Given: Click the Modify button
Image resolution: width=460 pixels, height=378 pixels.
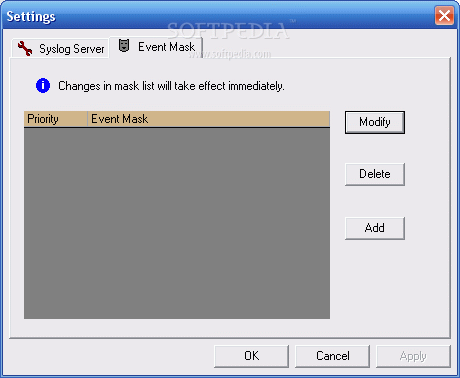Looking at the screenshot, I should pyautogui.click(x=375, y=122).
